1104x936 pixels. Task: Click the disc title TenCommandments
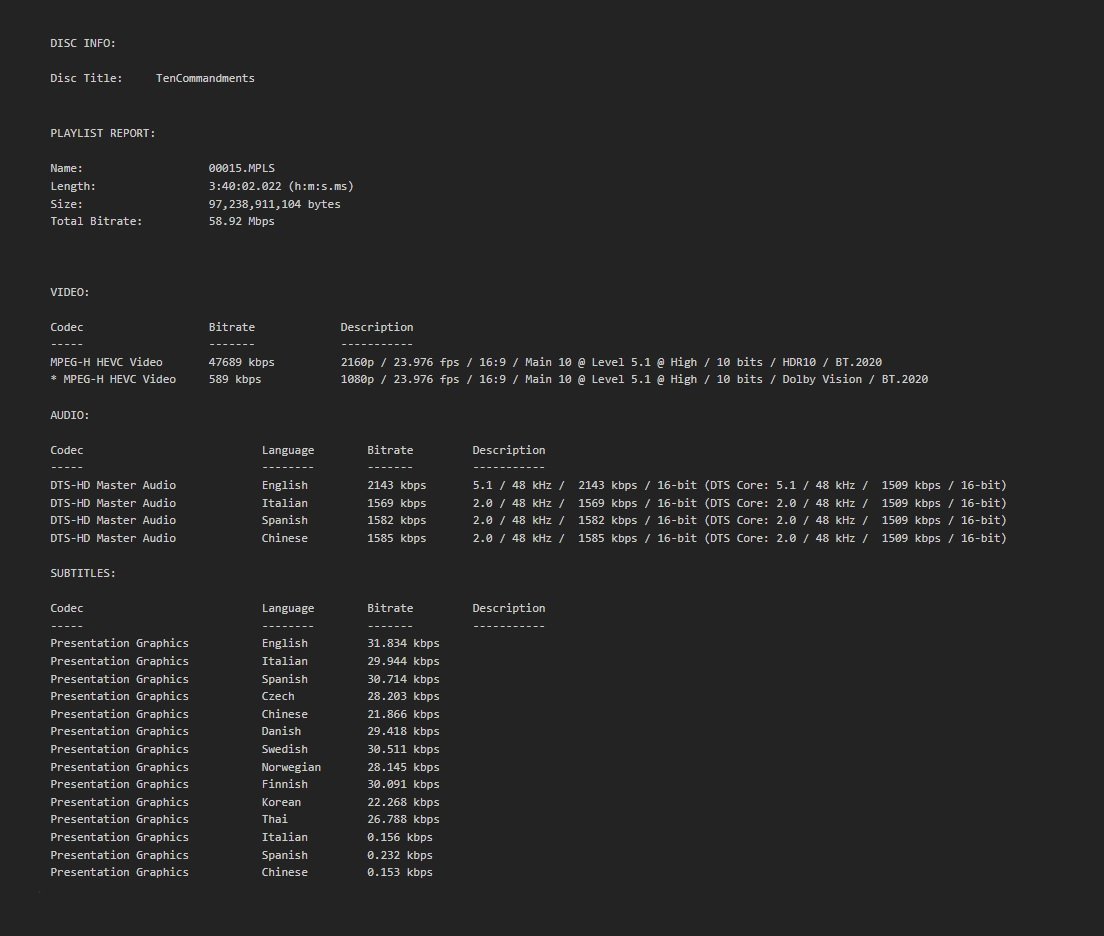click(205, 78)
